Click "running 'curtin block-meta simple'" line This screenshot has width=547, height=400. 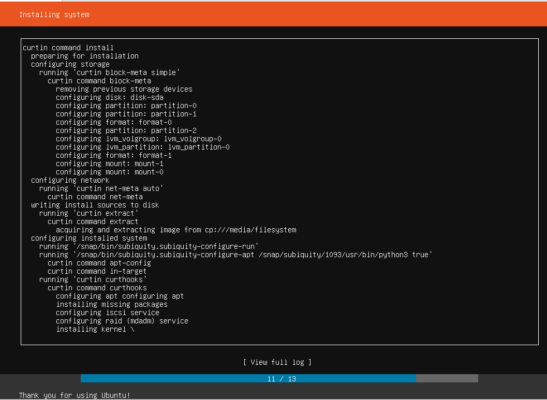110,73
